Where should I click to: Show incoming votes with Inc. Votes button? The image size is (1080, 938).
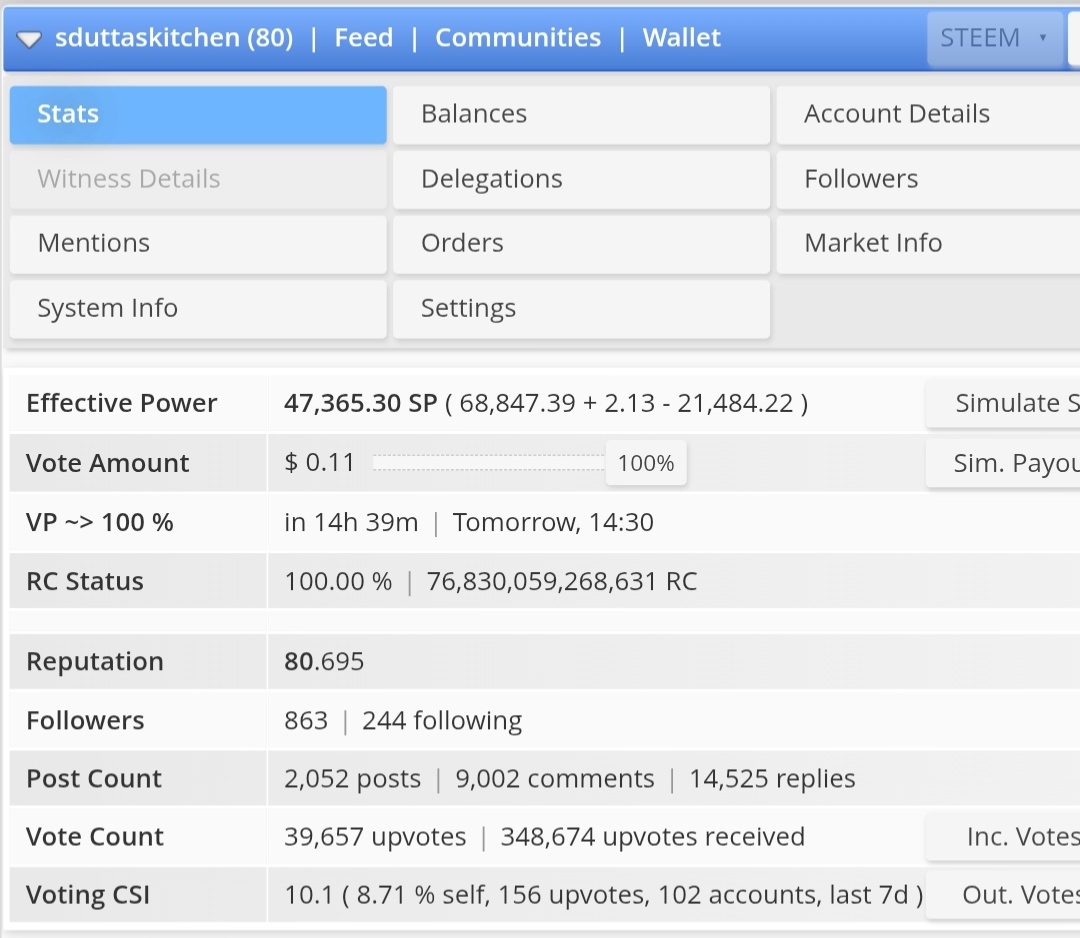pyautogui.click(x=1004, y=837)
